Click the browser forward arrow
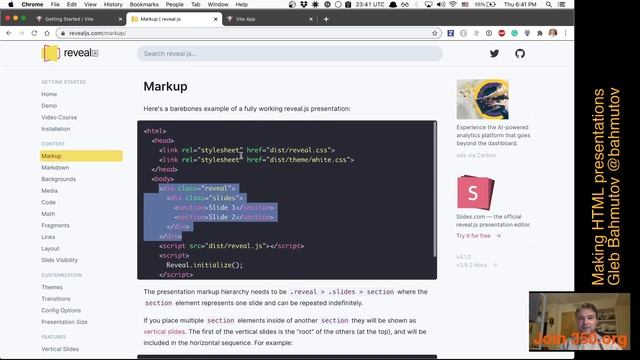 click(x=21, y=33)
